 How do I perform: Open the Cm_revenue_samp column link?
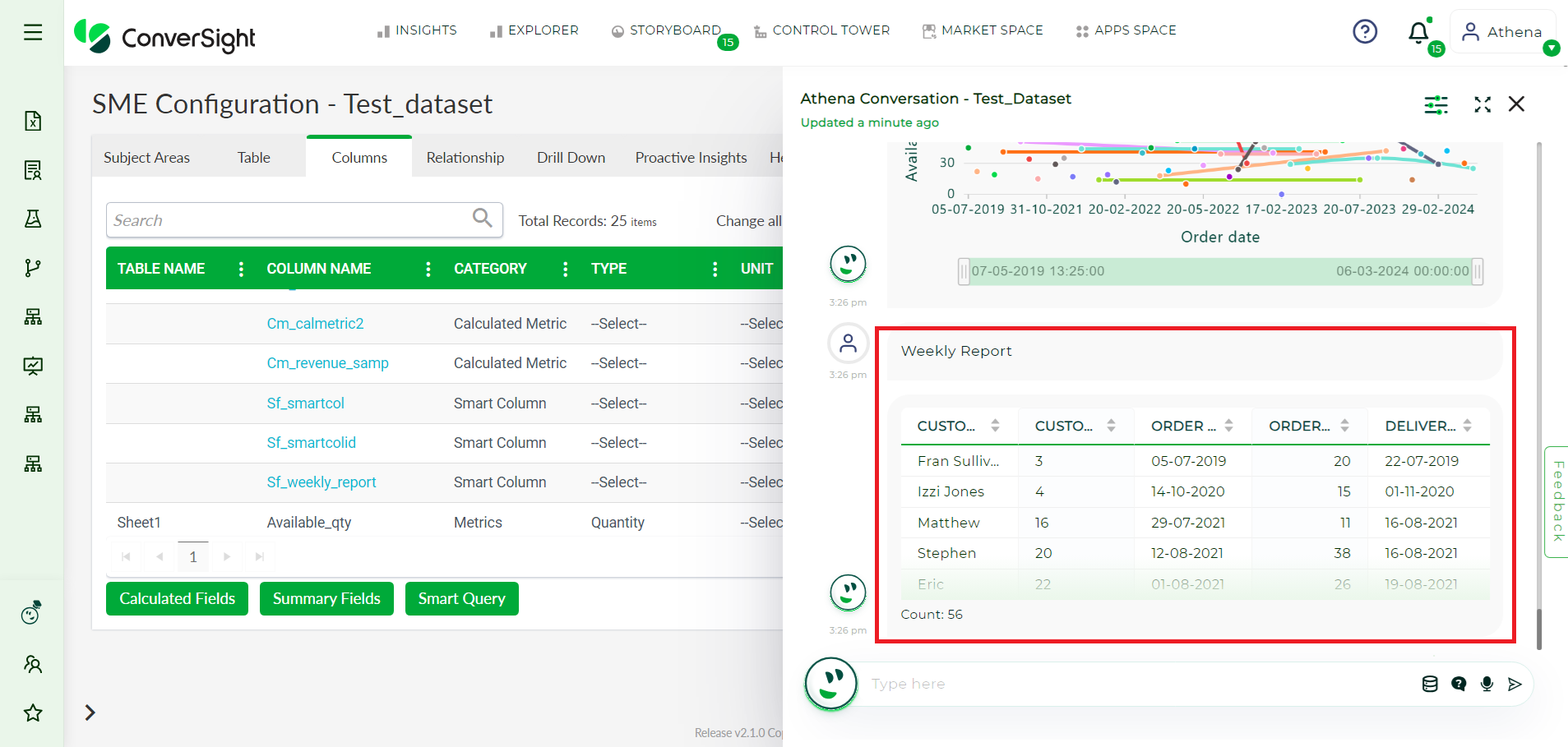click(327, 362)
